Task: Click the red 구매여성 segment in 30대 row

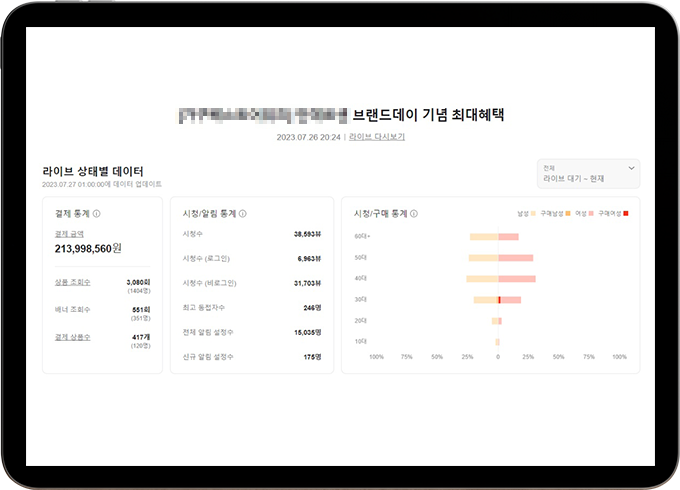Action: (499, 300)
